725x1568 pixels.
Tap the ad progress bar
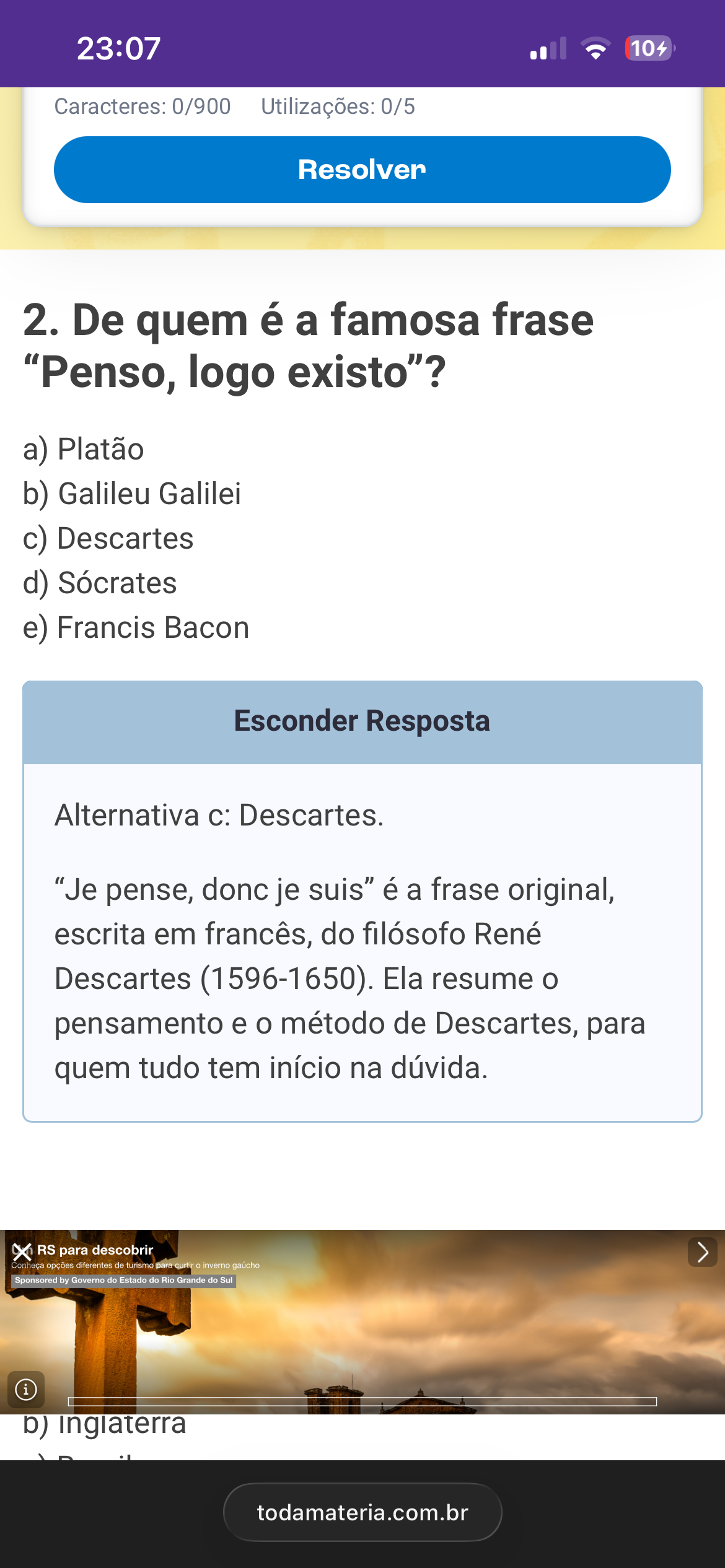tap(362, 1401)
